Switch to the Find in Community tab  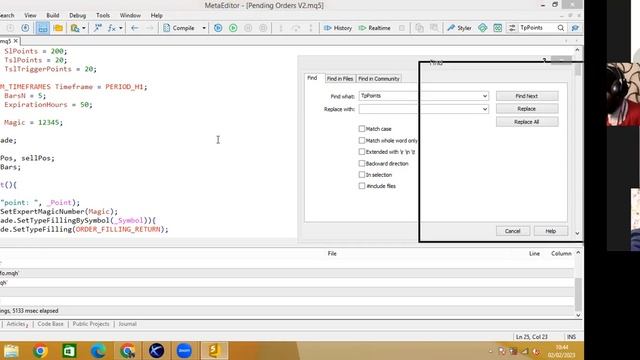click(x=379, y=79)
